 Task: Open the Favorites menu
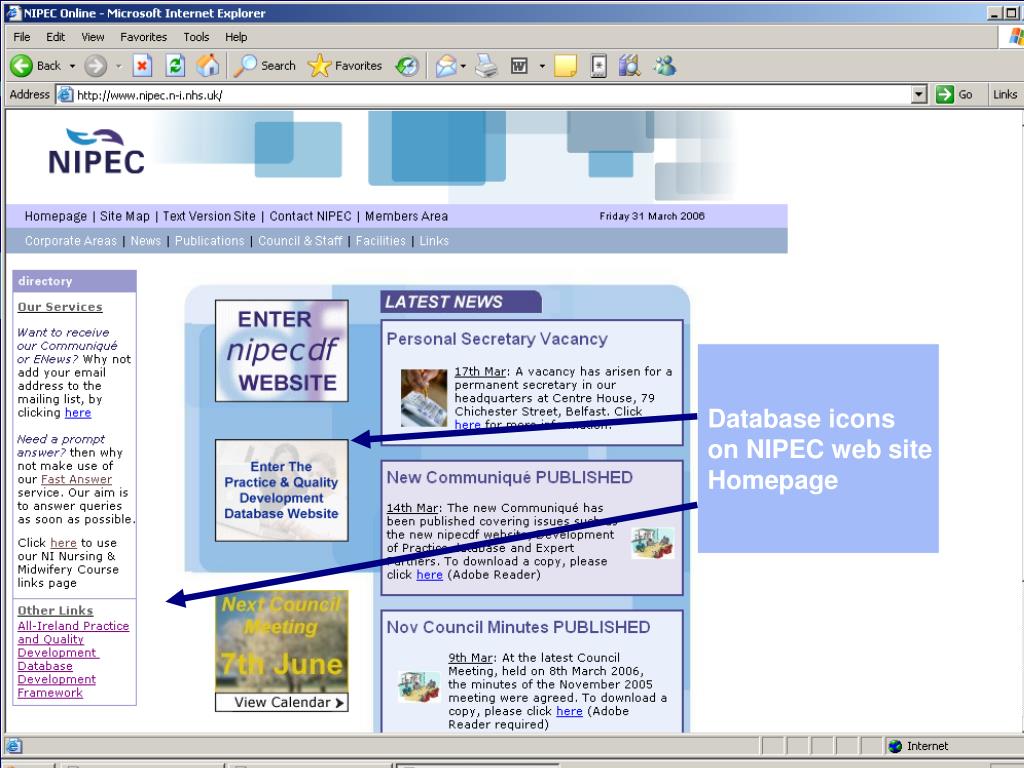click(144, 37)
